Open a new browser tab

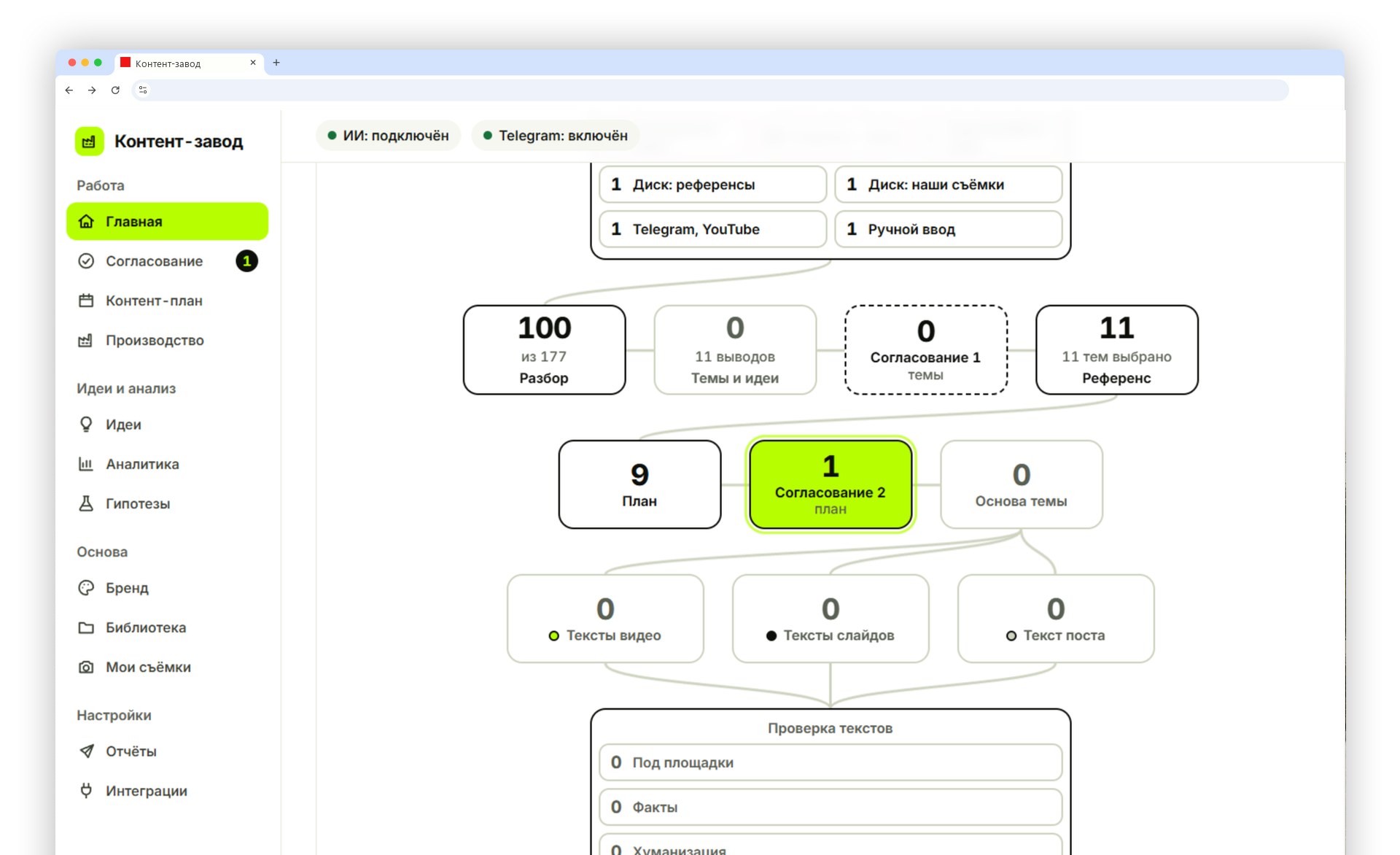click(276, 63)
